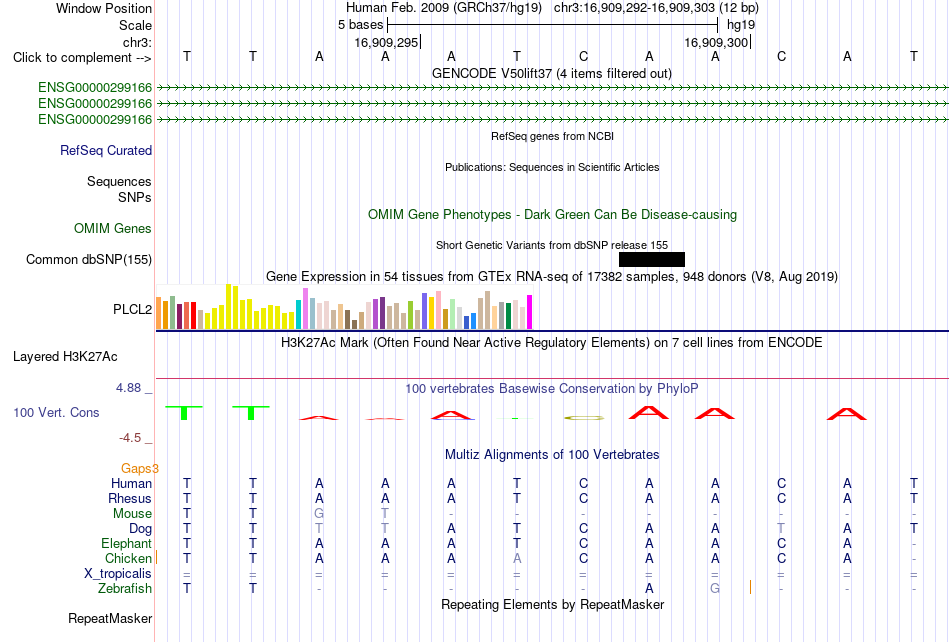The width and height of the screenshot is (950, 642).
Task: Click the 16,909,300 ruler coordinate
Action: (717, 42)
